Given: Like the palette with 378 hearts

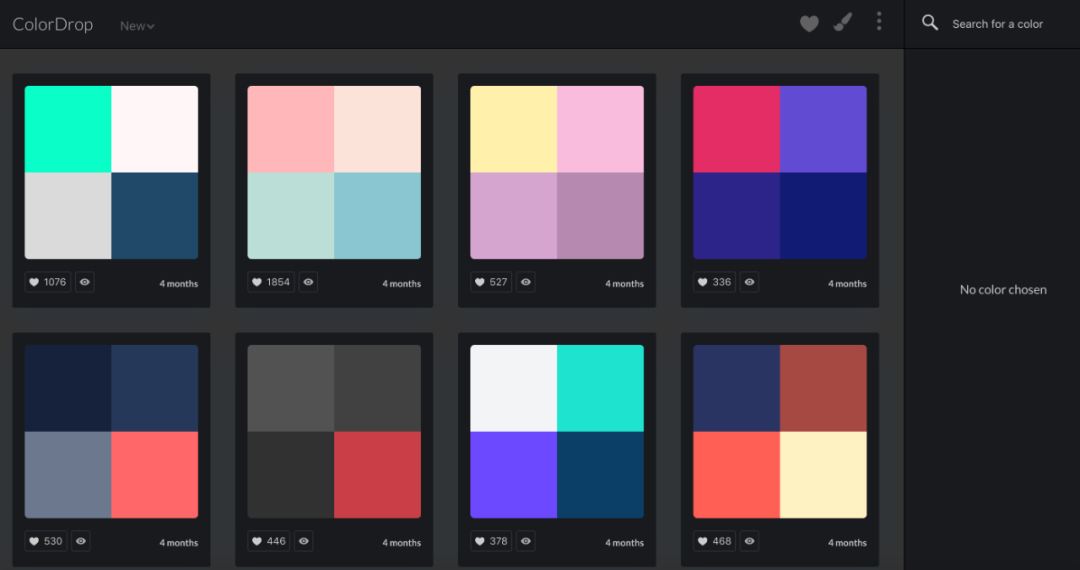Looking at the screenshot, I should [491, 541].
